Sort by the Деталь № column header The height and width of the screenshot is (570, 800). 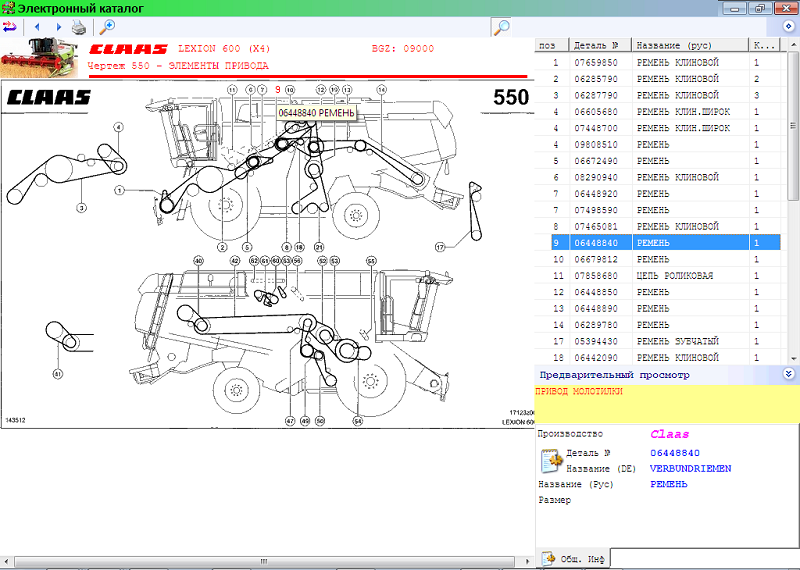[601, 45]
